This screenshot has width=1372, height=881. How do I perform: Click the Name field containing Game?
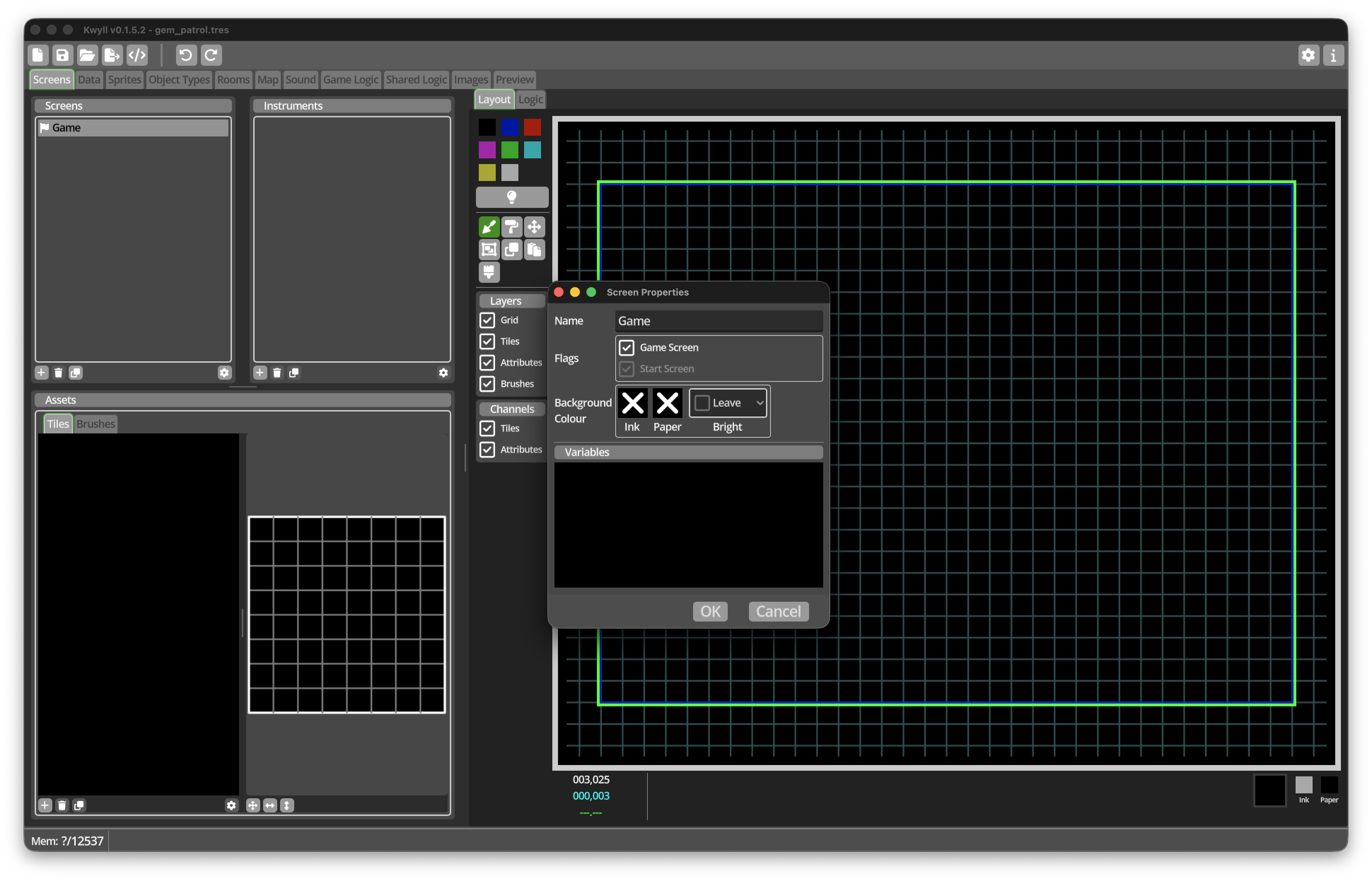click(719, 321)
